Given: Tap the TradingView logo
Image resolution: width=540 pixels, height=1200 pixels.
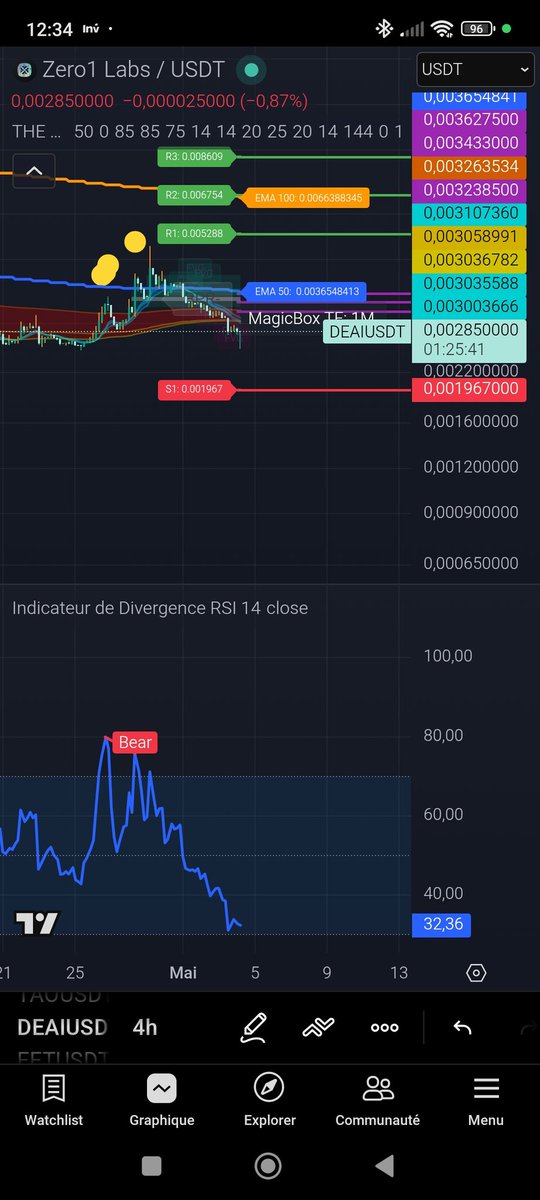Looking at the screenshot, I should coord(38,923).
